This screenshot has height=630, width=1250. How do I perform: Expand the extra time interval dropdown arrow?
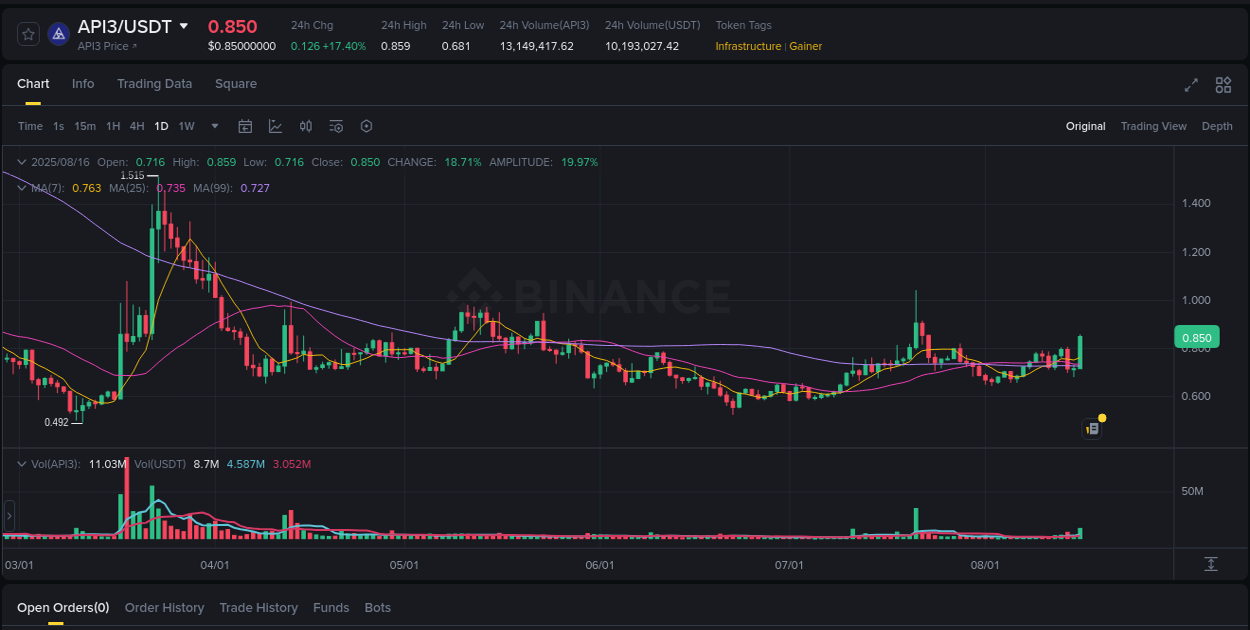click(214, 126)
